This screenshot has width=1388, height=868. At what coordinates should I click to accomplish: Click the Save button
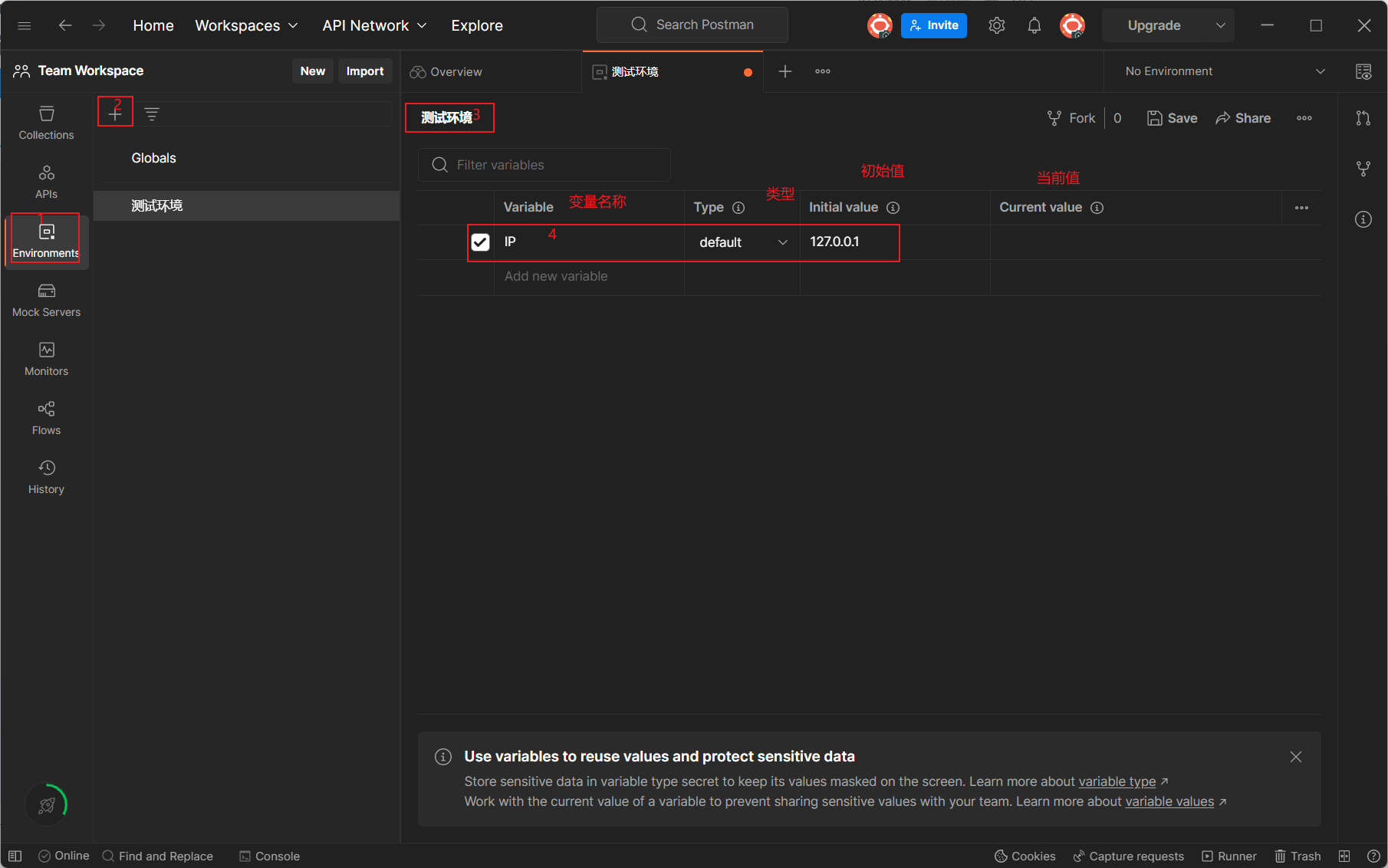tap(1172, 118)
